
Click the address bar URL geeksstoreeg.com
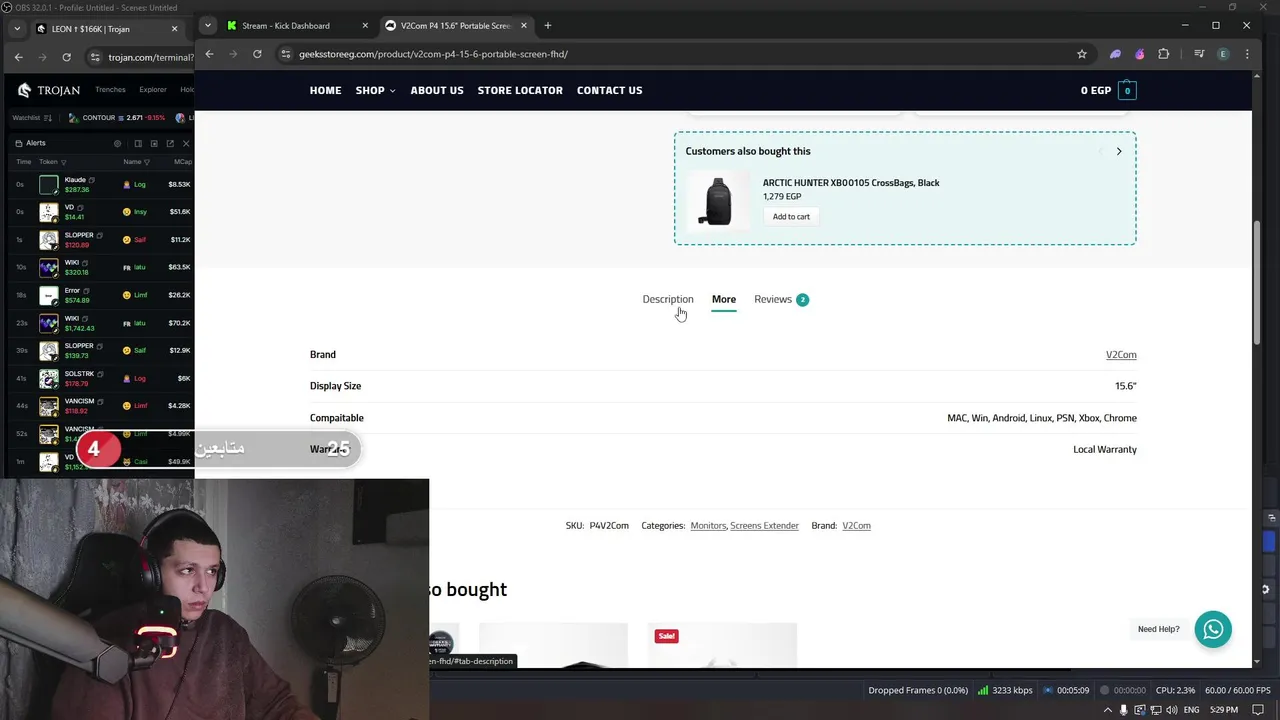(x=433, y=54)
